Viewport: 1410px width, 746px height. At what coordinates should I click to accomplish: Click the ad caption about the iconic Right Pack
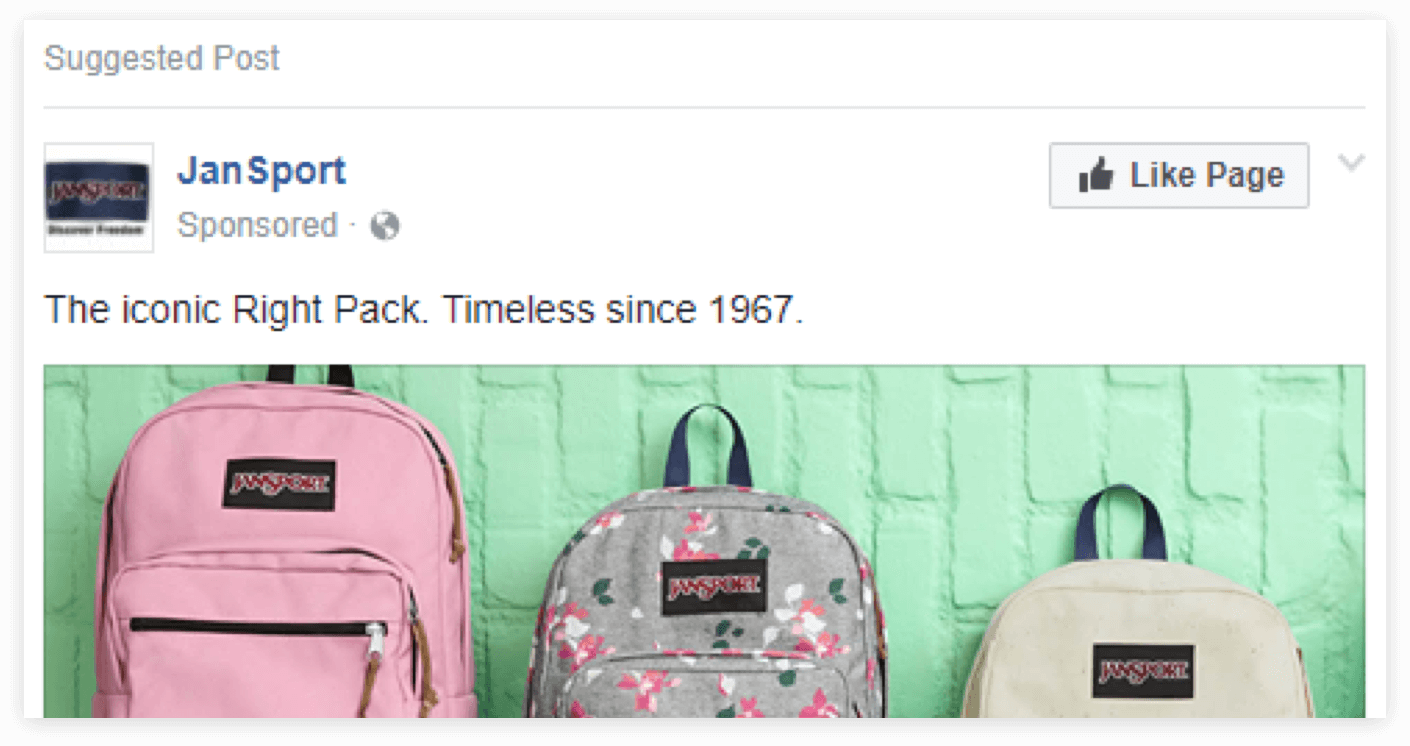(424, 310)
